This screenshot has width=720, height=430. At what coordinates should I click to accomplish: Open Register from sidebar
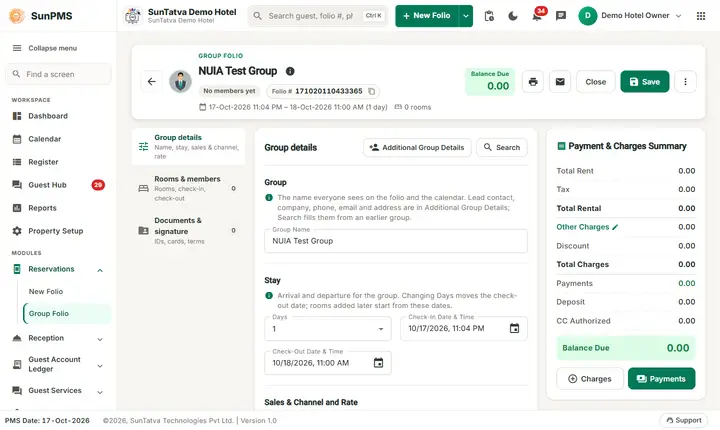(58, 162)
